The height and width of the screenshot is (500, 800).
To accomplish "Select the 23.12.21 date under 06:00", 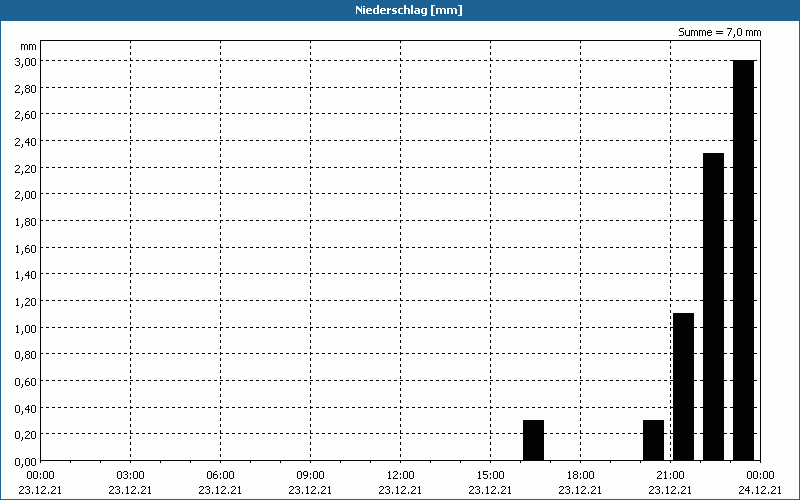I will click(220, 490).
